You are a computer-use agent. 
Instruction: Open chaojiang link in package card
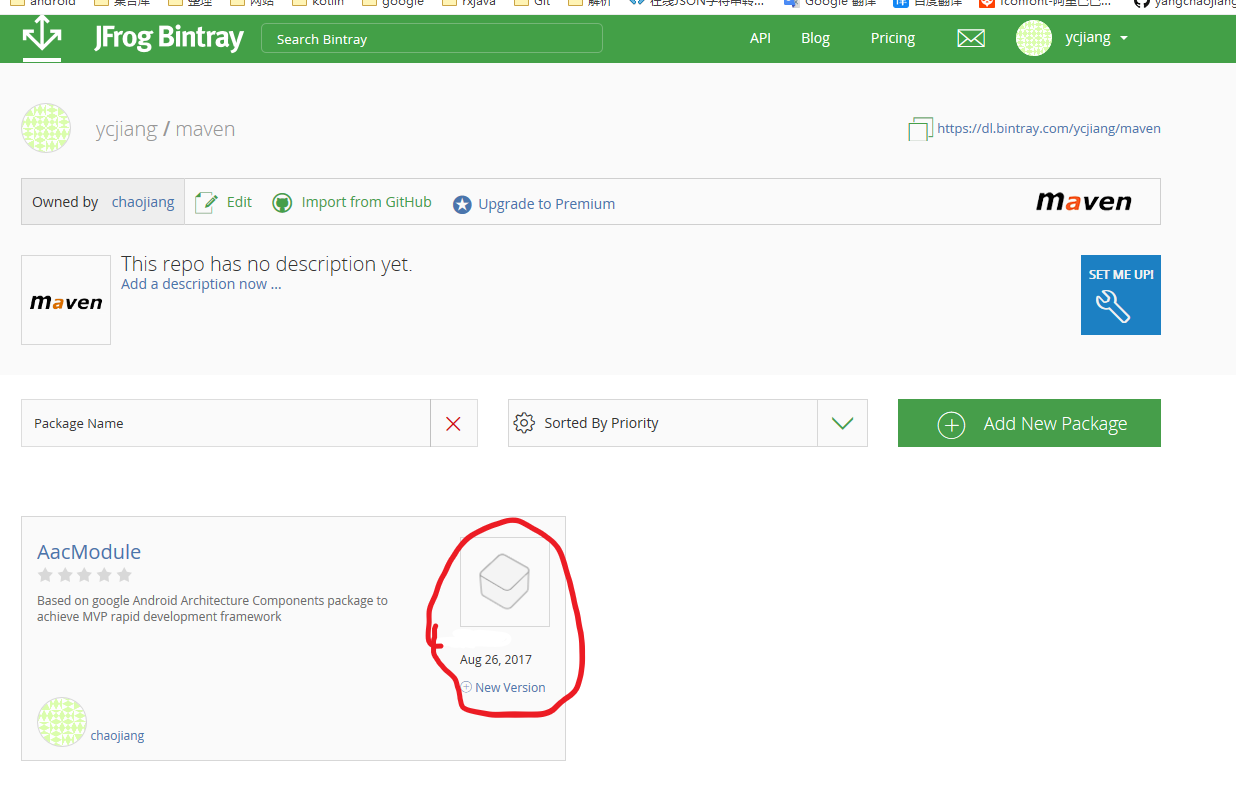pos(117,735)
